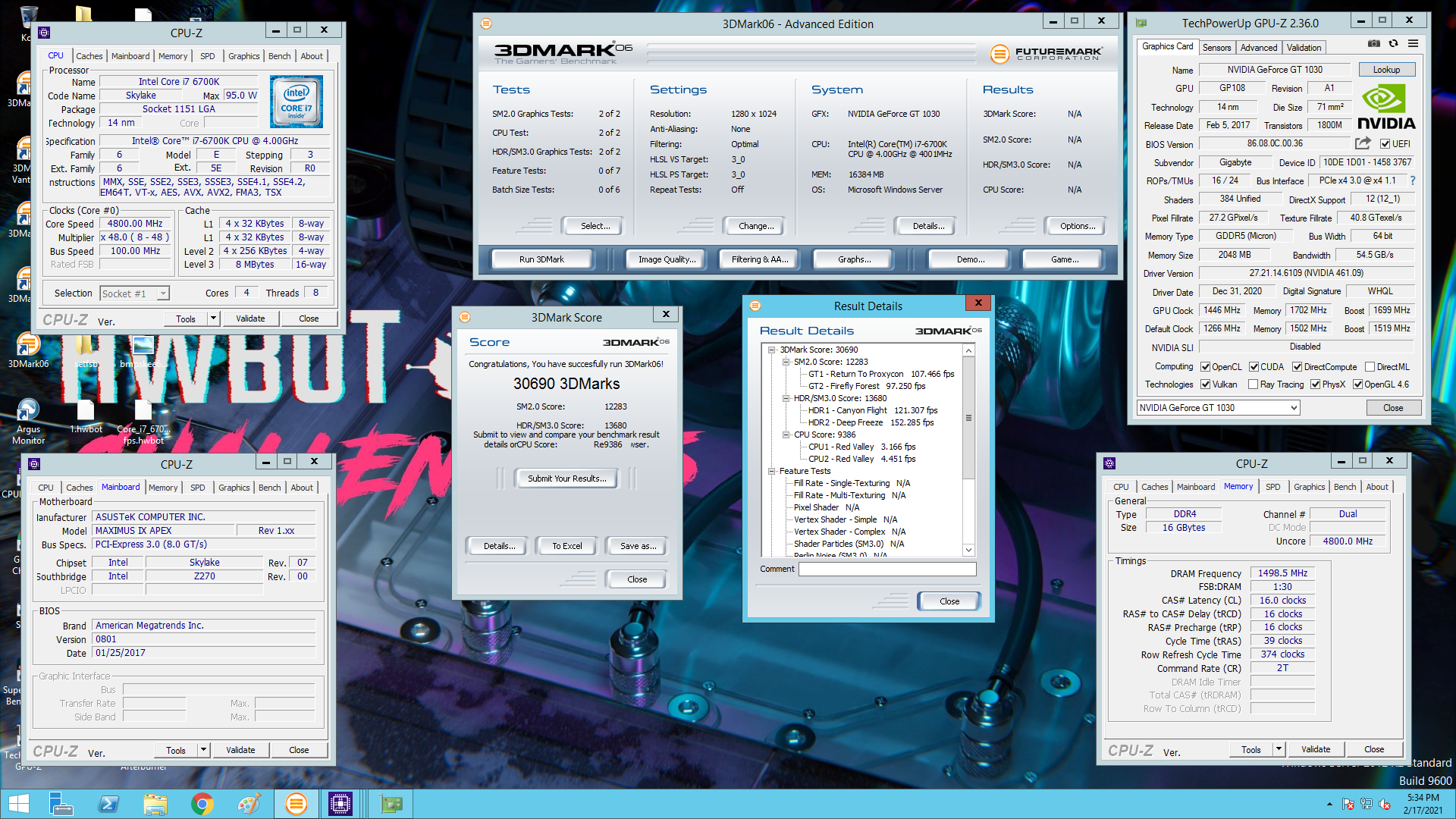This screenshot has height=819, width=1456.
Task: Toggle the Vulkan checkbox
Action: pos(1205,384)
